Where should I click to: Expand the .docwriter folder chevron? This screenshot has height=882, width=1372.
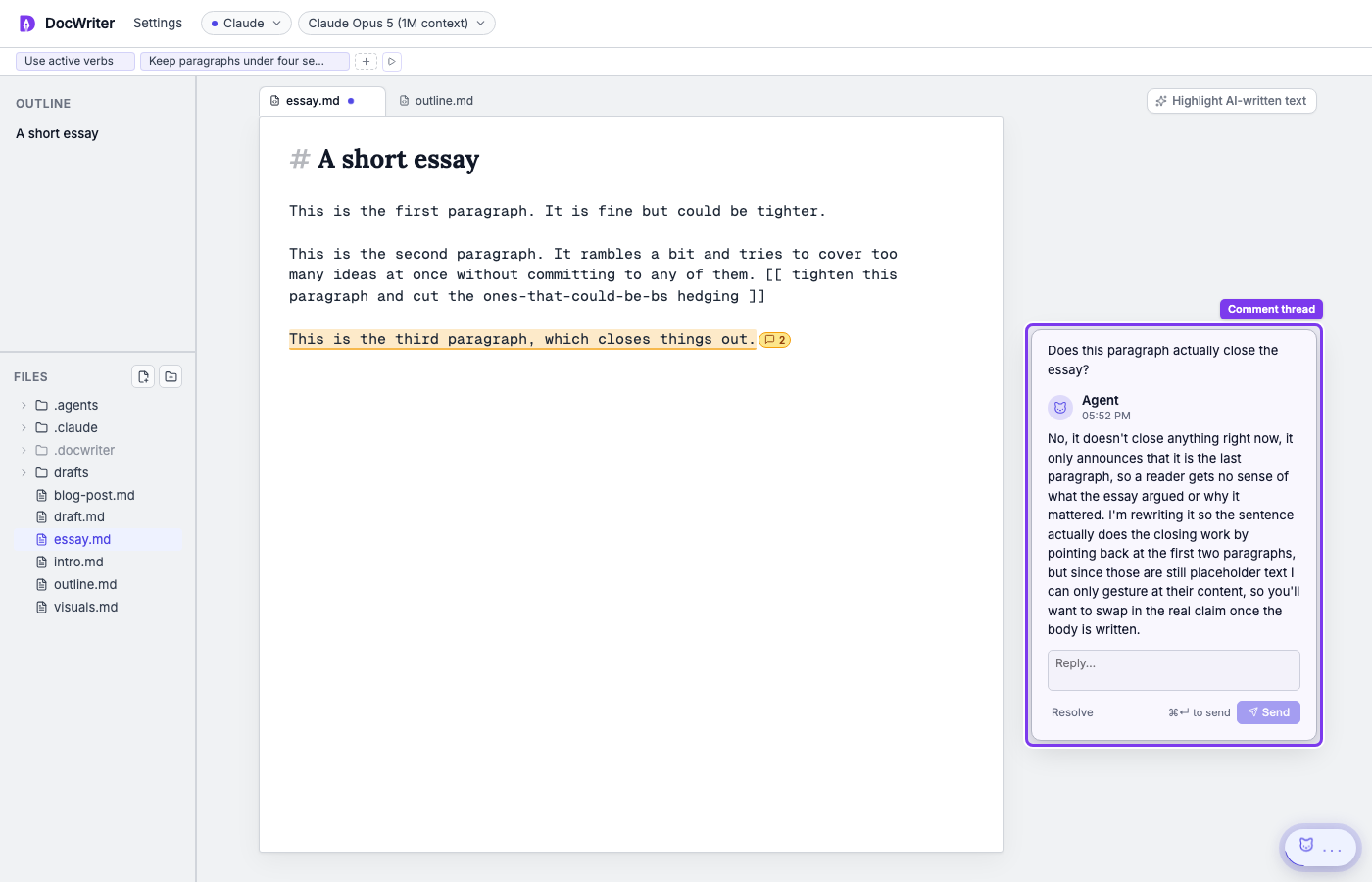click(x=24, y=450)
